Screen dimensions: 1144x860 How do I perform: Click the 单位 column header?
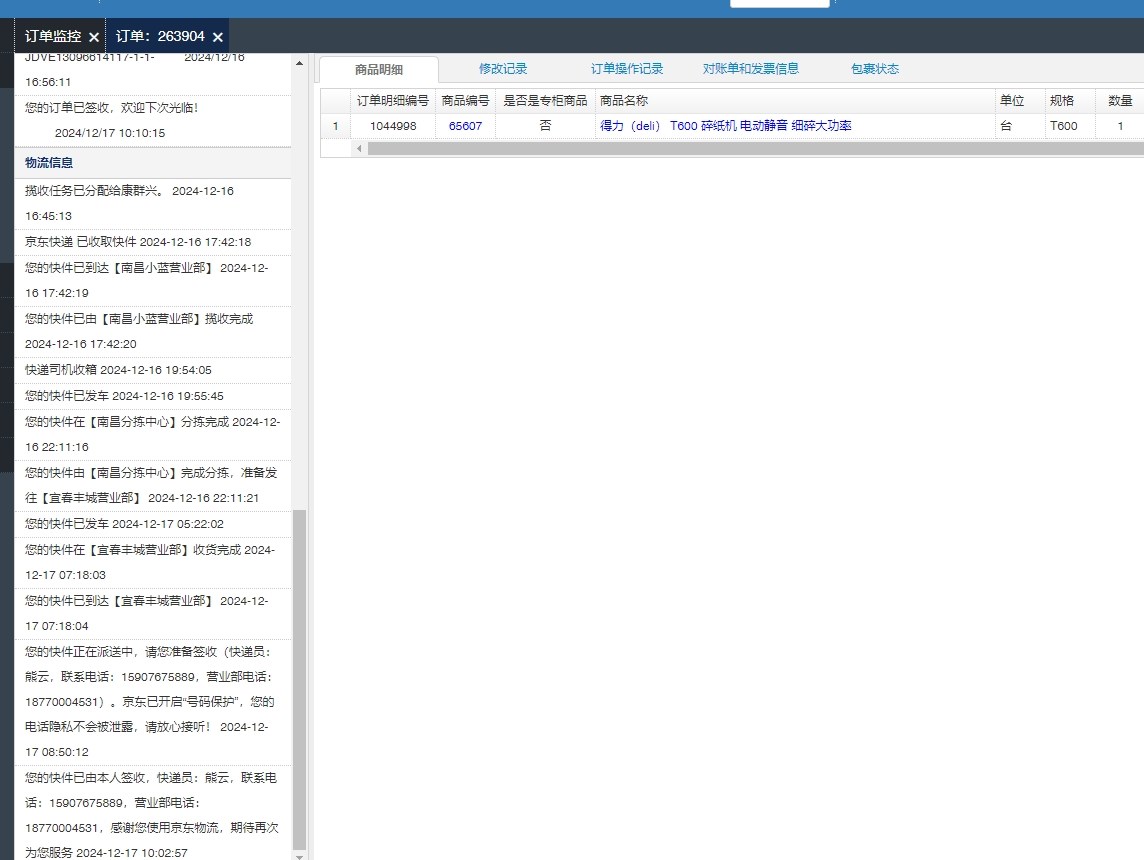(x=1019, y=101)
